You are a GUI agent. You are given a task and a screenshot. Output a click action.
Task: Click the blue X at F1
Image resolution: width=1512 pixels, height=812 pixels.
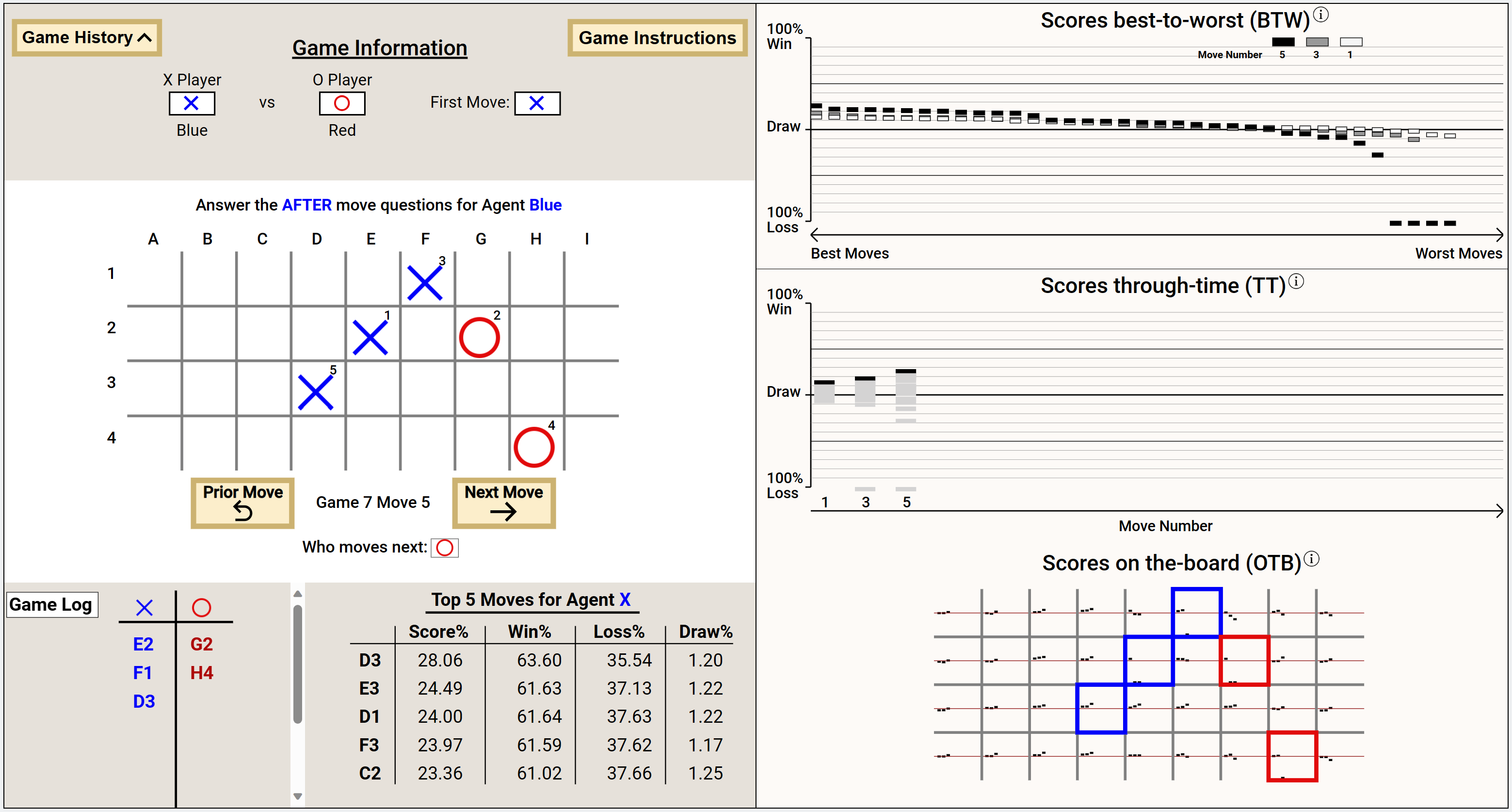424,283
